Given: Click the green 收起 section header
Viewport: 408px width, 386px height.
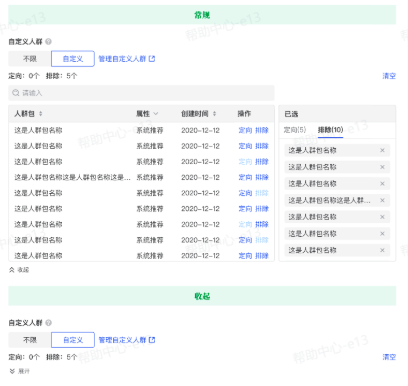Looking at the screenshot, I should point(202,296).
